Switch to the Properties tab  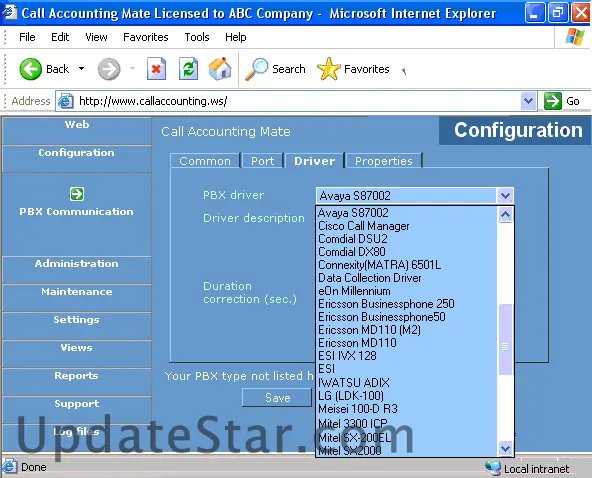click(x=384, y=161)
